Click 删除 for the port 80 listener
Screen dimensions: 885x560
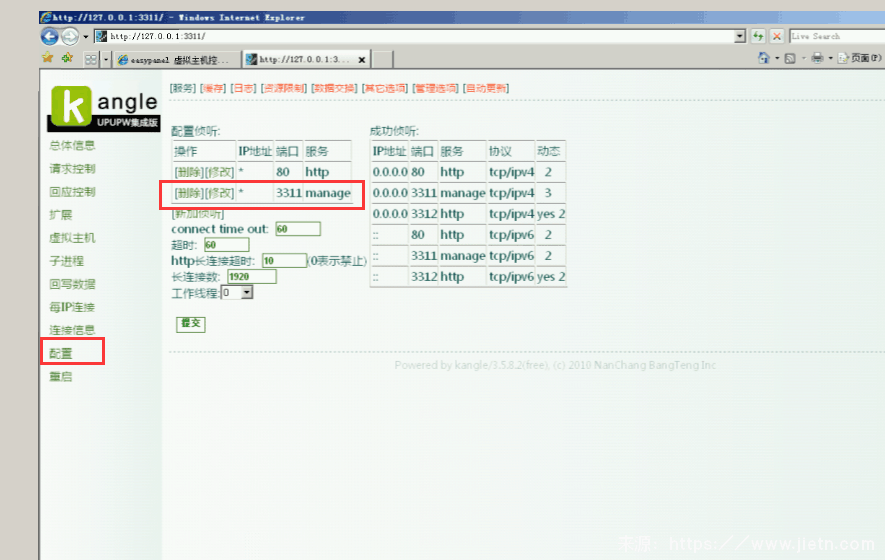tap(189, 172)
